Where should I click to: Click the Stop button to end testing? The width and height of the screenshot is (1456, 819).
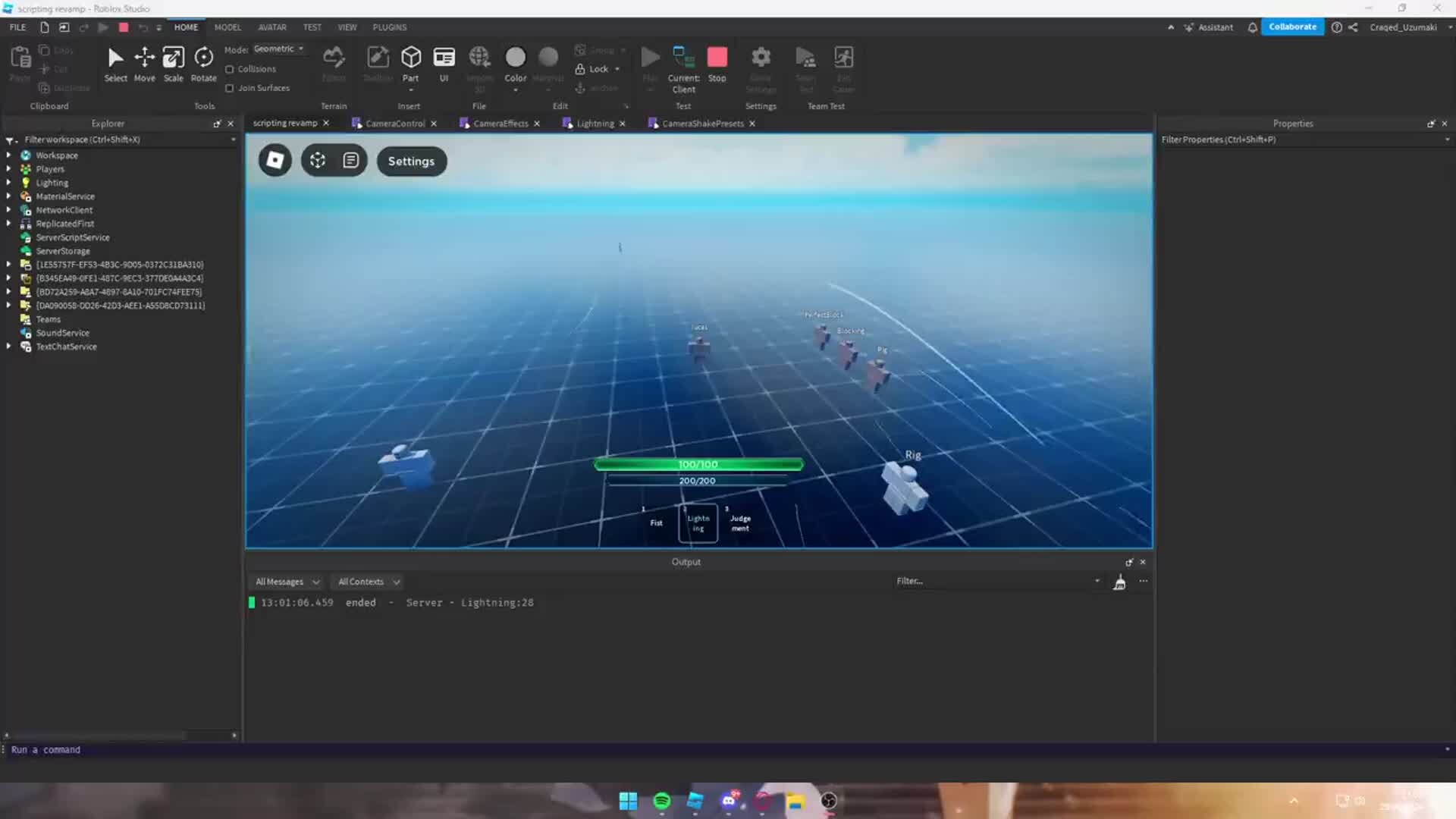[x=717, y=61]
